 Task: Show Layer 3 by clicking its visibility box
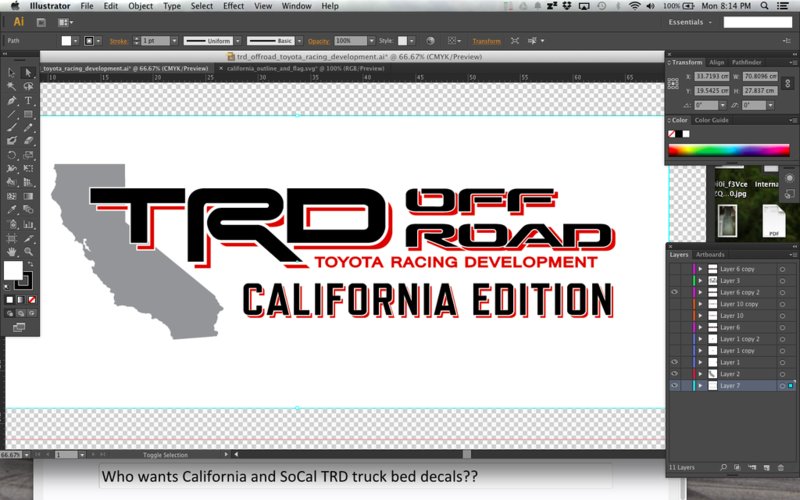click(674, 281)
